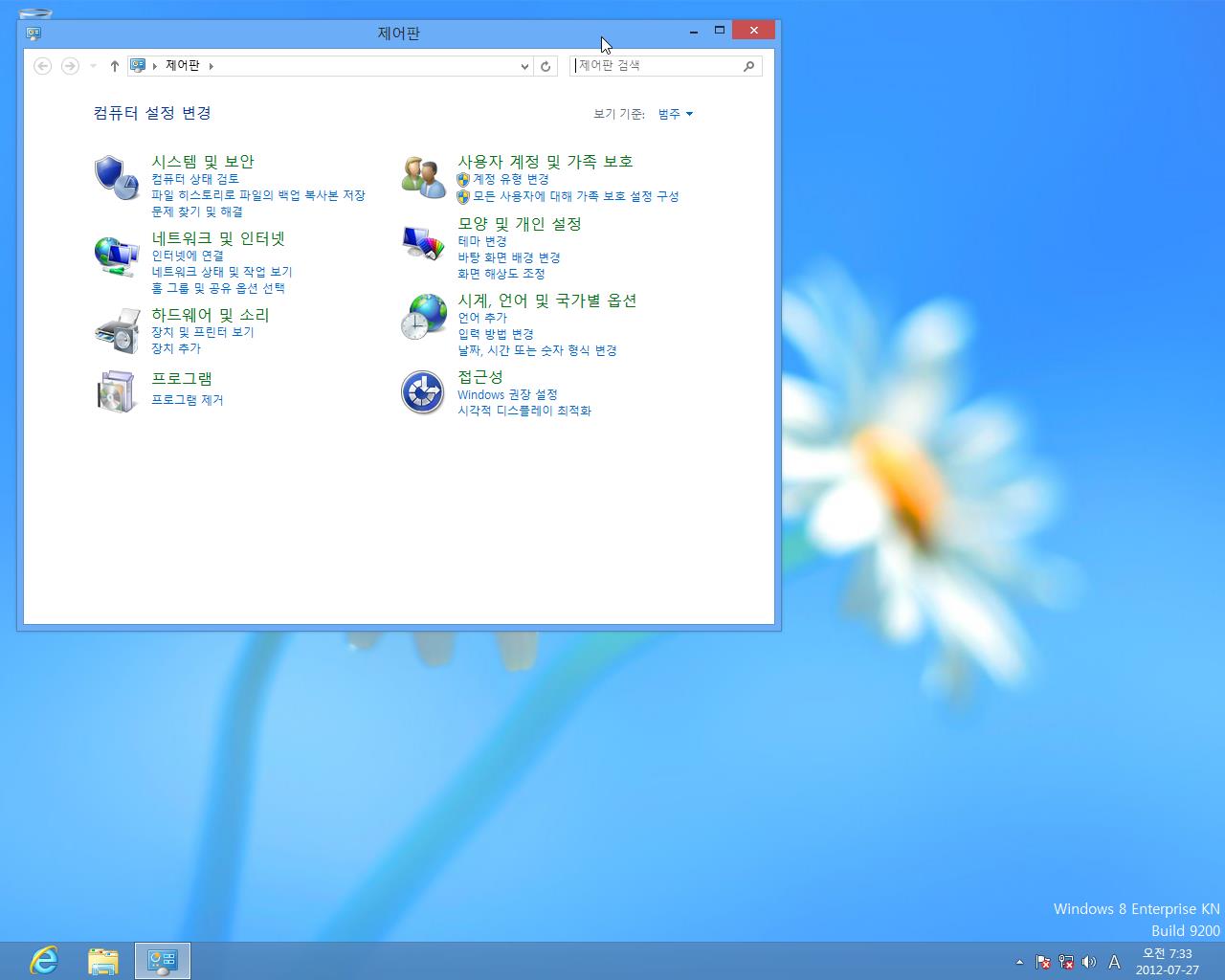The height and width of the screenshot is (980, 1225).
Task: Click the control panel icon in address bar
Action: 138,65
